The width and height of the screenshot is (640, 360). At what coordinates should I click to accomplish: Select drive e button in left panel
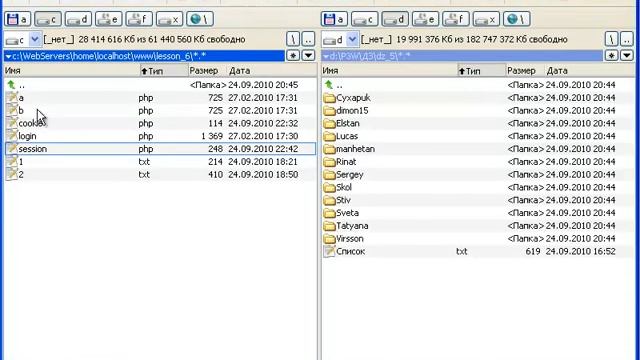[109, 19]
